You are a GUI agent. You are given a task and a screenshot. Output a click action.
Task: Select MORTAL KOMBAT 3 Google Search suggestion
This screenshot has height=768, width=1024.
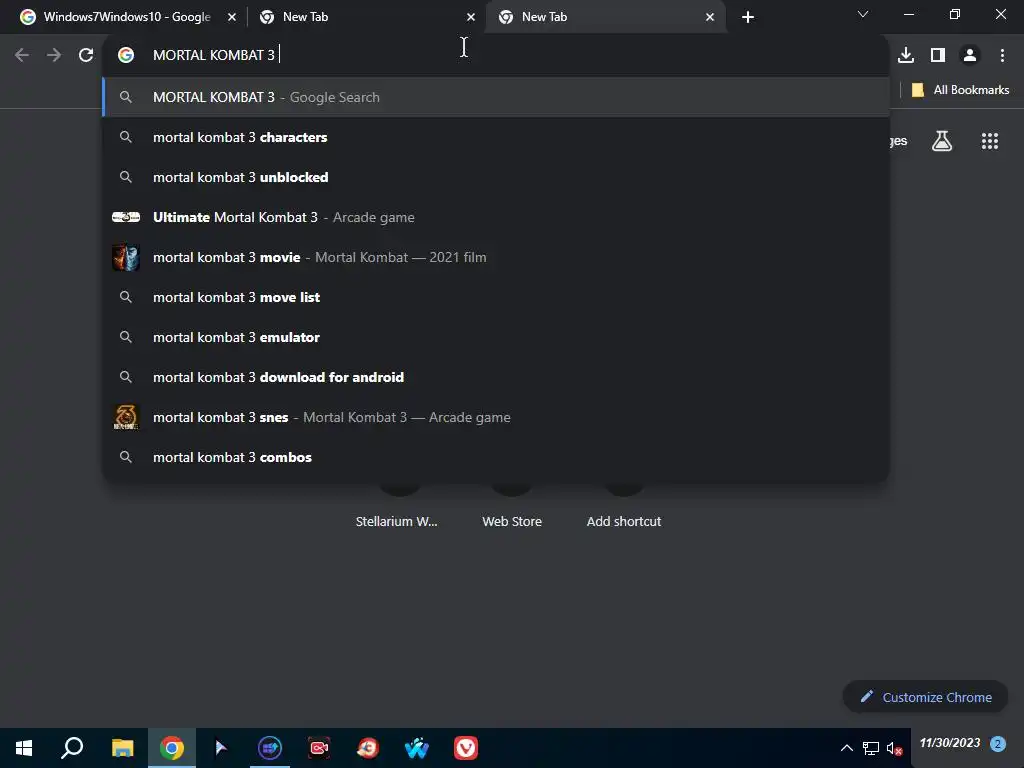(496, 97)
